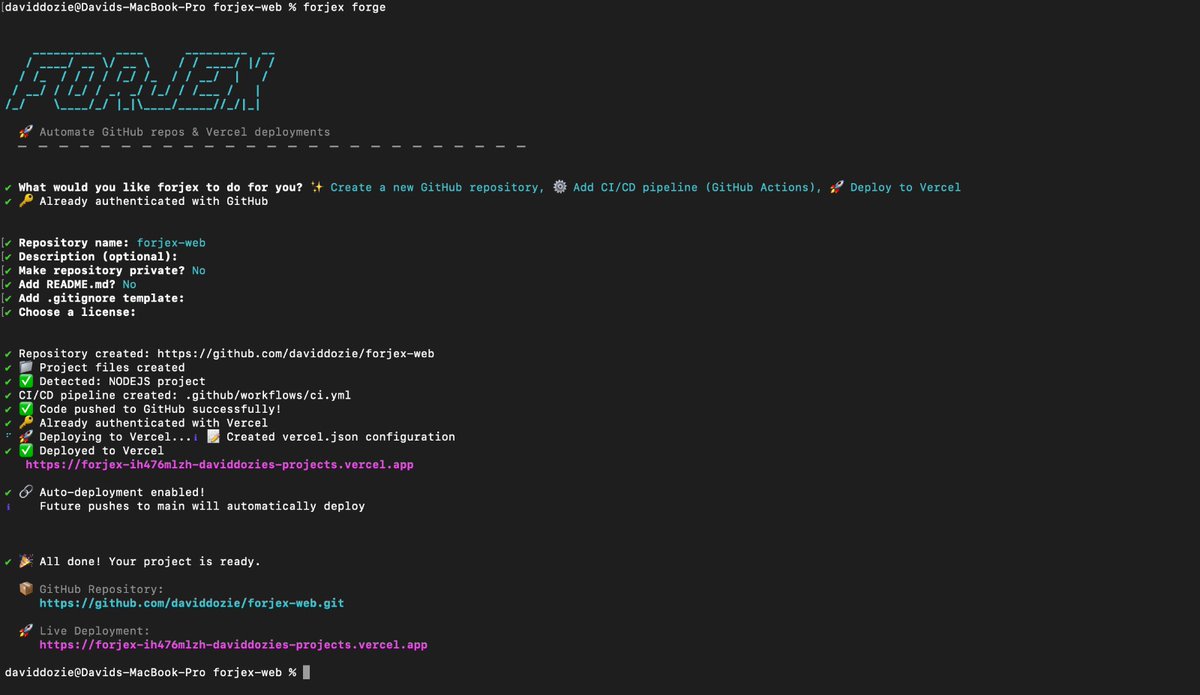
Task: Click the 'Add CI/CD pipeline (GitHub Actions),' text
Action: pyautogui.click(x=697, y=187)
